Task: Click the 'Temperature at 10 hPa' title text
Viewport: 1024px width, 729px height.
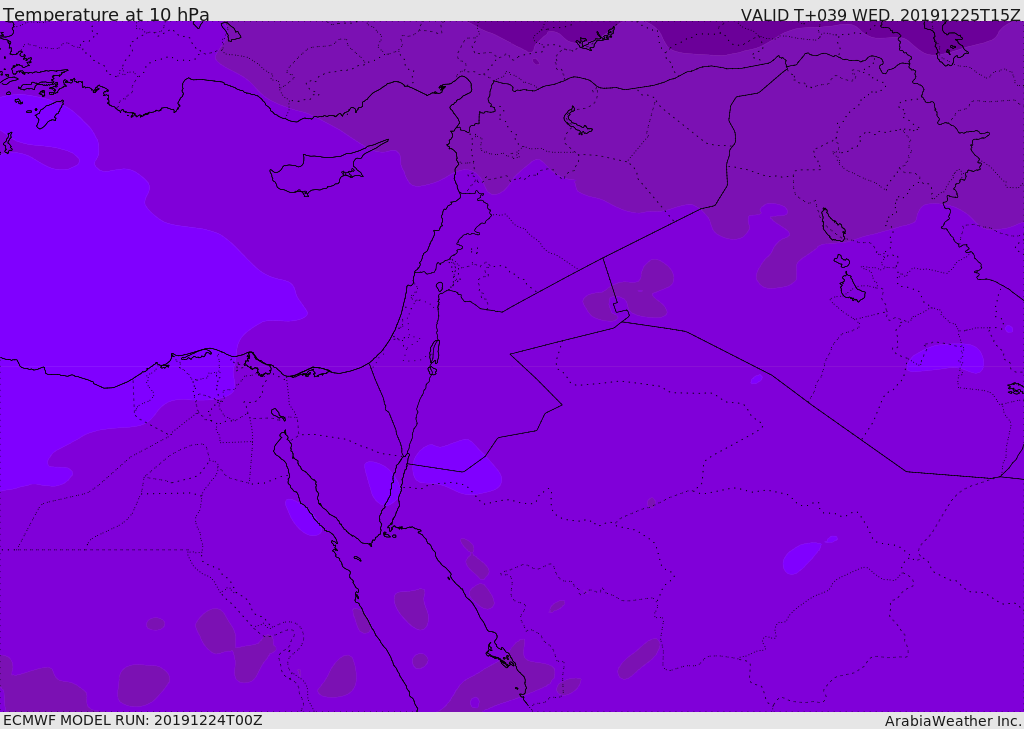Action: 106,14
